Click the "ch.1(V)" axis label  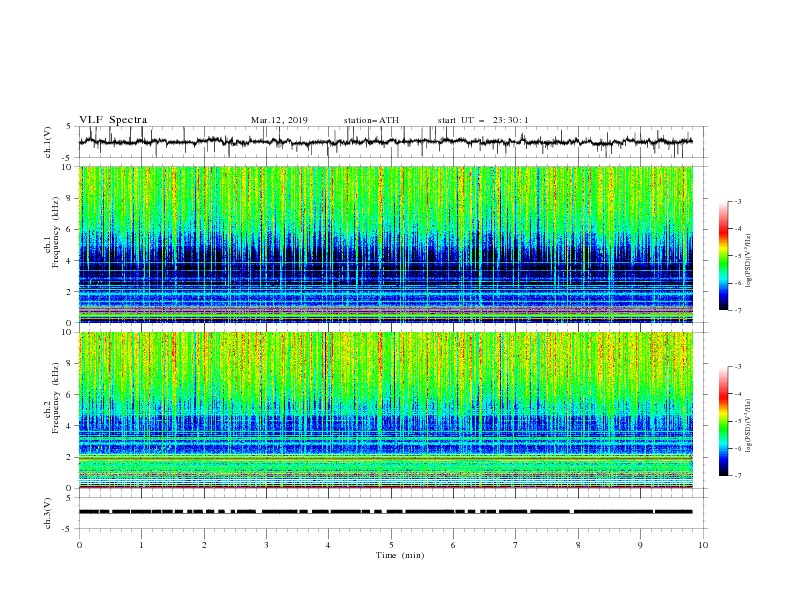coord(48,142)
